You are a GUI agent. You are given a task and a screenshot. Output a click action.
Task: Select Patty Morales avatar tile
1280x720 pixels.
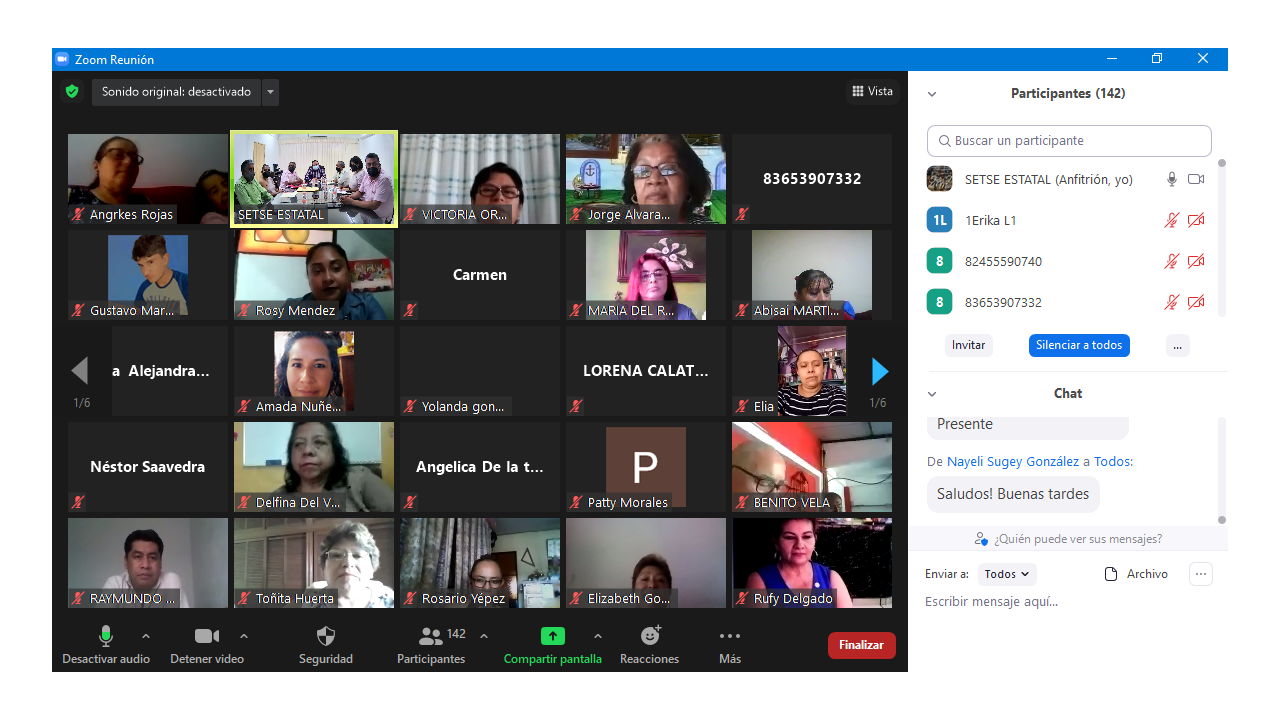(646, 467)
